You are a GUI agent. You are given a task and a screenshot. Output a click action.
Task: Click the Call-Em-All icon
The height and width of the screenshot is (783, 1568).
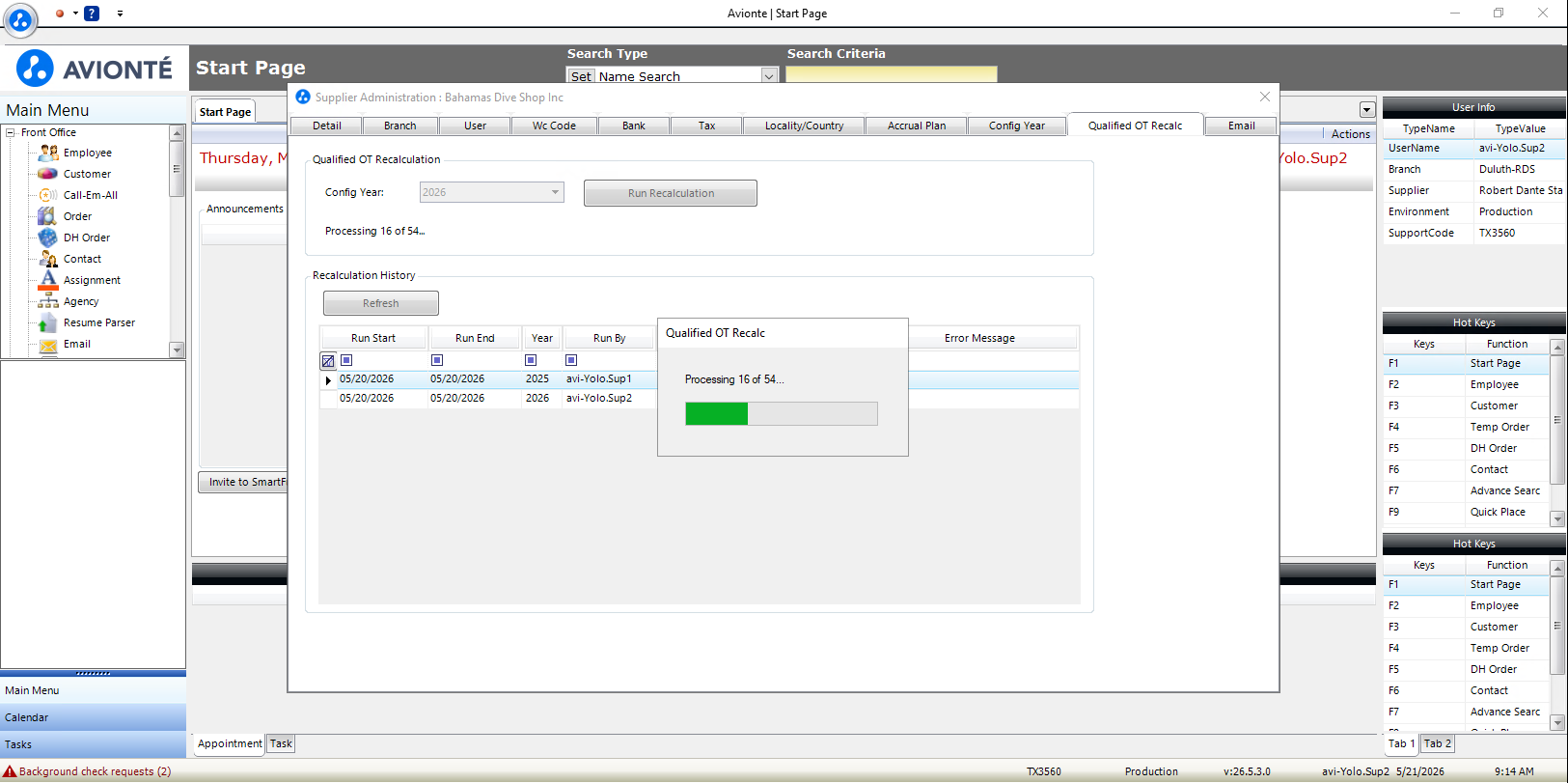[x=48, y=195]
